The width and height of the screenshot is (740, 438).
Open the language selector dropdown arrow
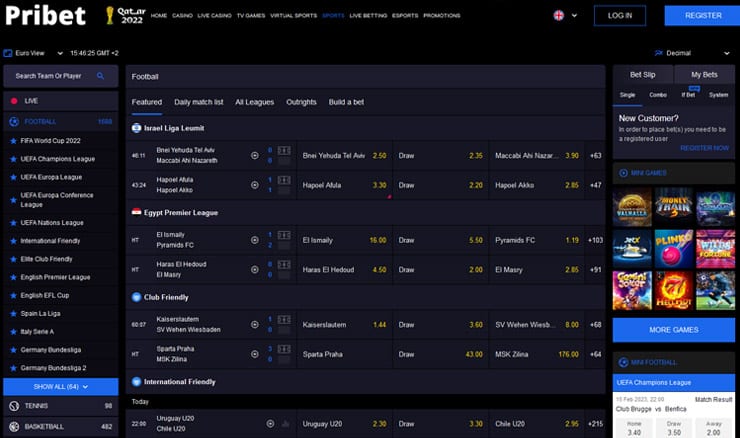tap(574, 16)
